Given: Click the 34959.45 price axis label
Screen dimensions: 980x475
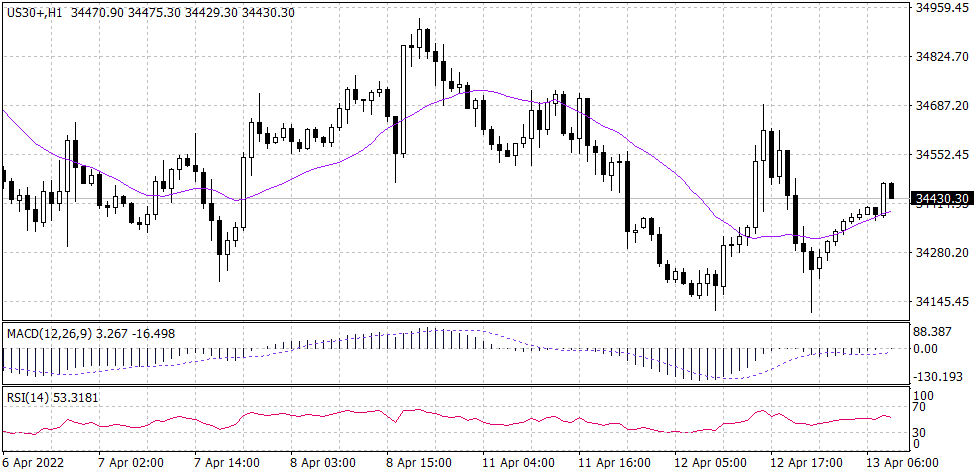Looking at the screenshot, I should coord(945,8).
